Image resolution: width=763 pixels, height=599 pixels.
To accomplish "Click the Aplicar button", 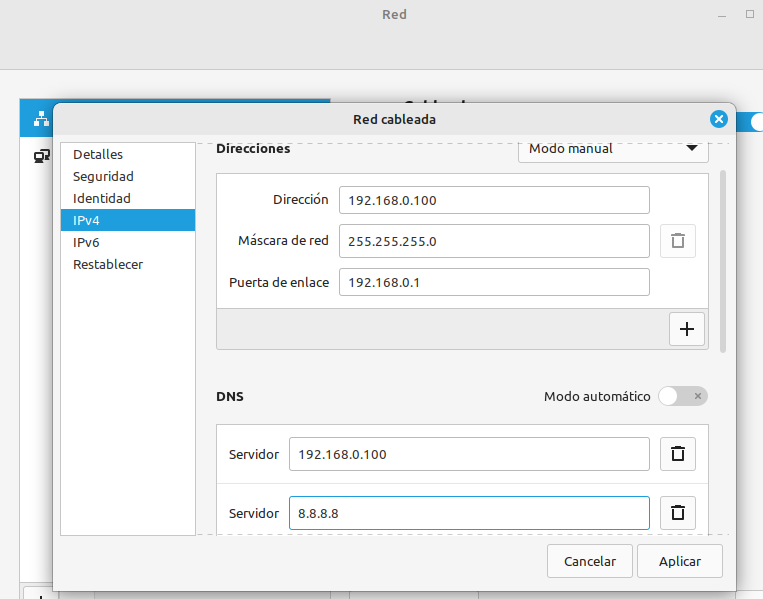I will [x=680, y=561].
